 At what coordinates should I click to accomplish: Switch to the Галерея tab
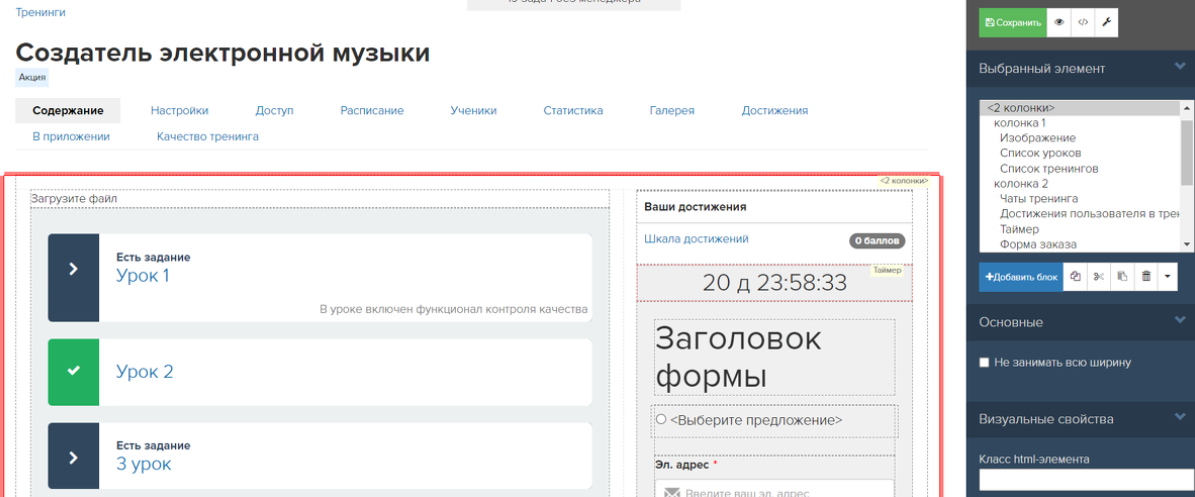coord(672,111)
